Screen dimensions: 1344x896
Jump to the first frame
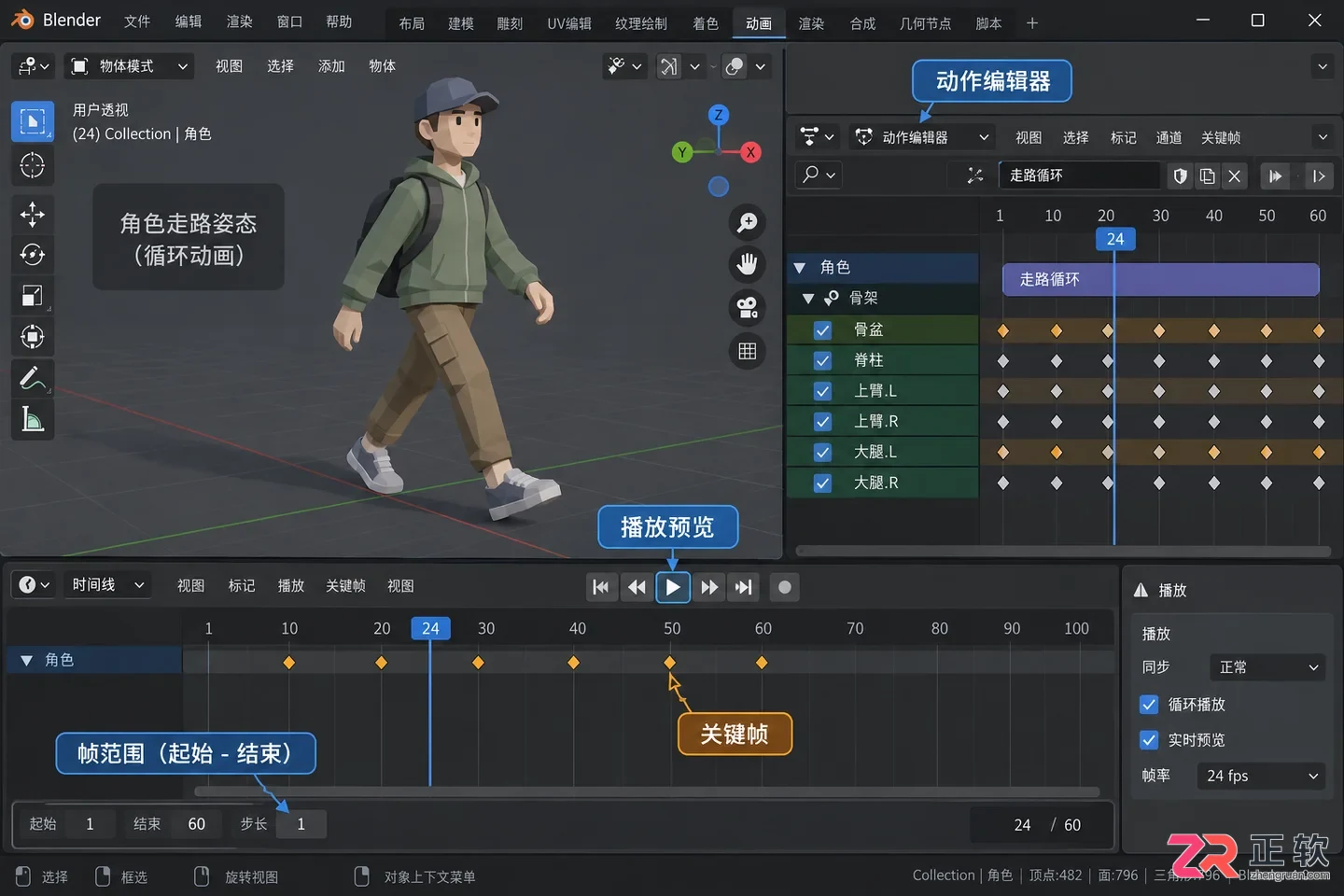click(600, 587)
